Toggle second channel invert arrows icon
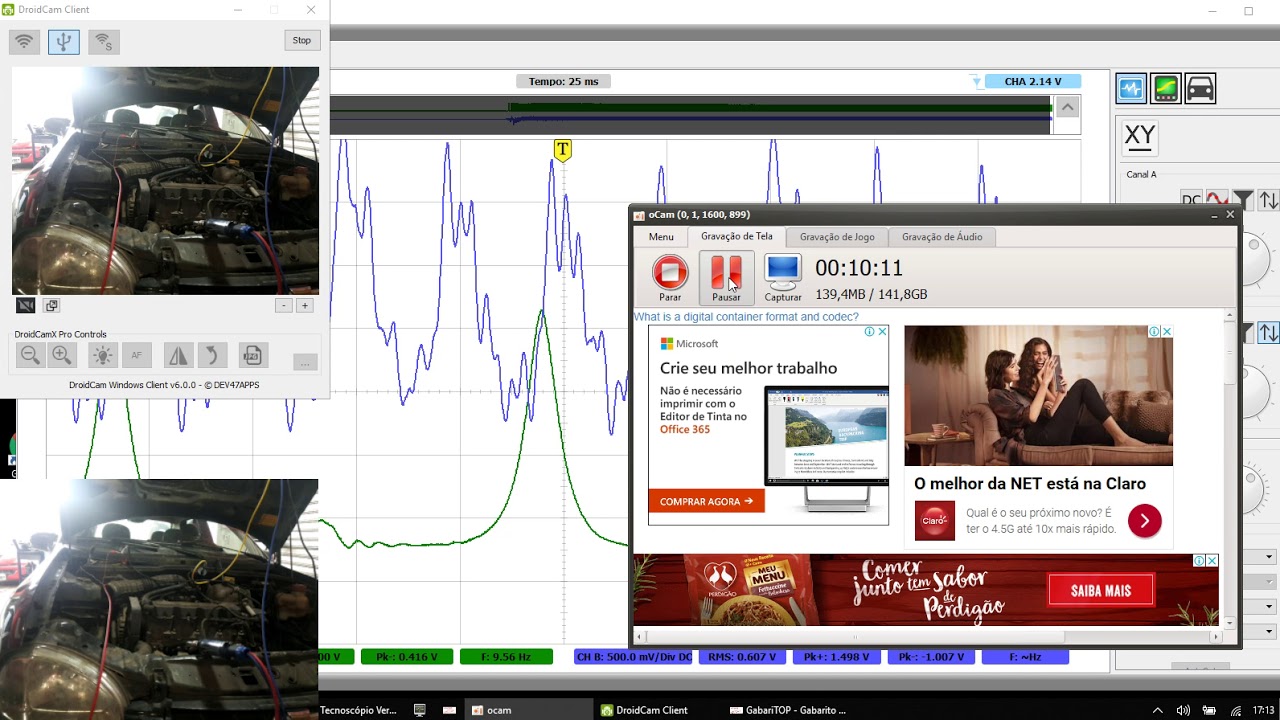Screen dimensions: 1280x720 1268,332
